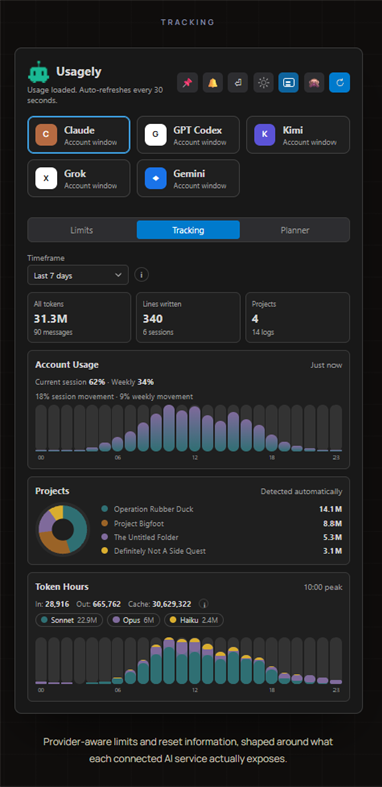The image size is (382, 787).
Task: Open notifications bell icon
Action: pyautogui.click(x=213, y=83)
